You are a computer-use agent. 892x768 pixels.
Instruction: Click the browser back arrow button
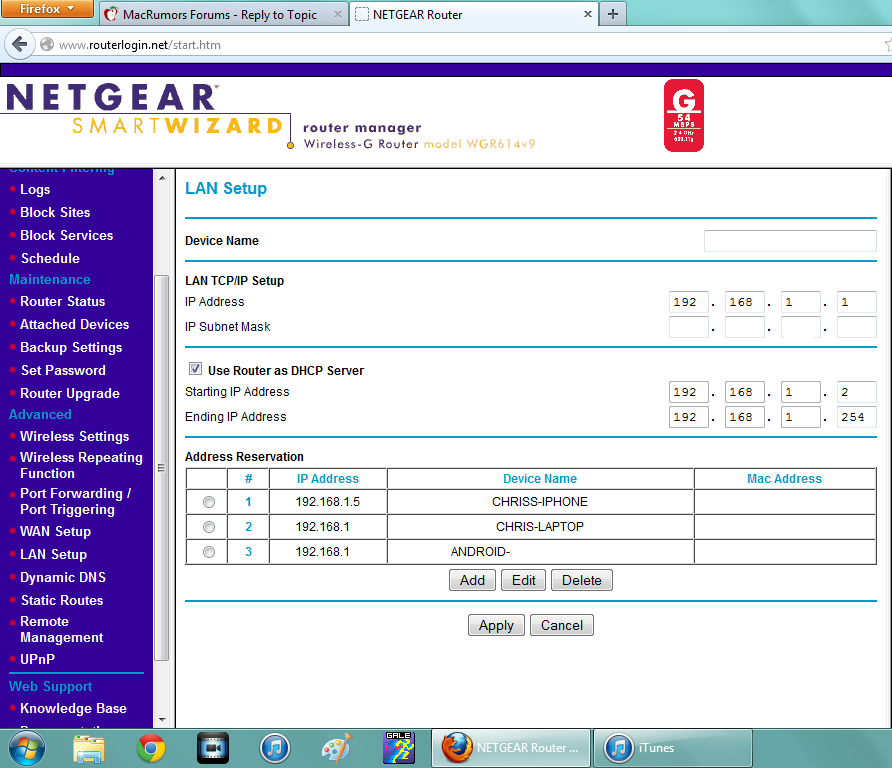pos(20,44)
